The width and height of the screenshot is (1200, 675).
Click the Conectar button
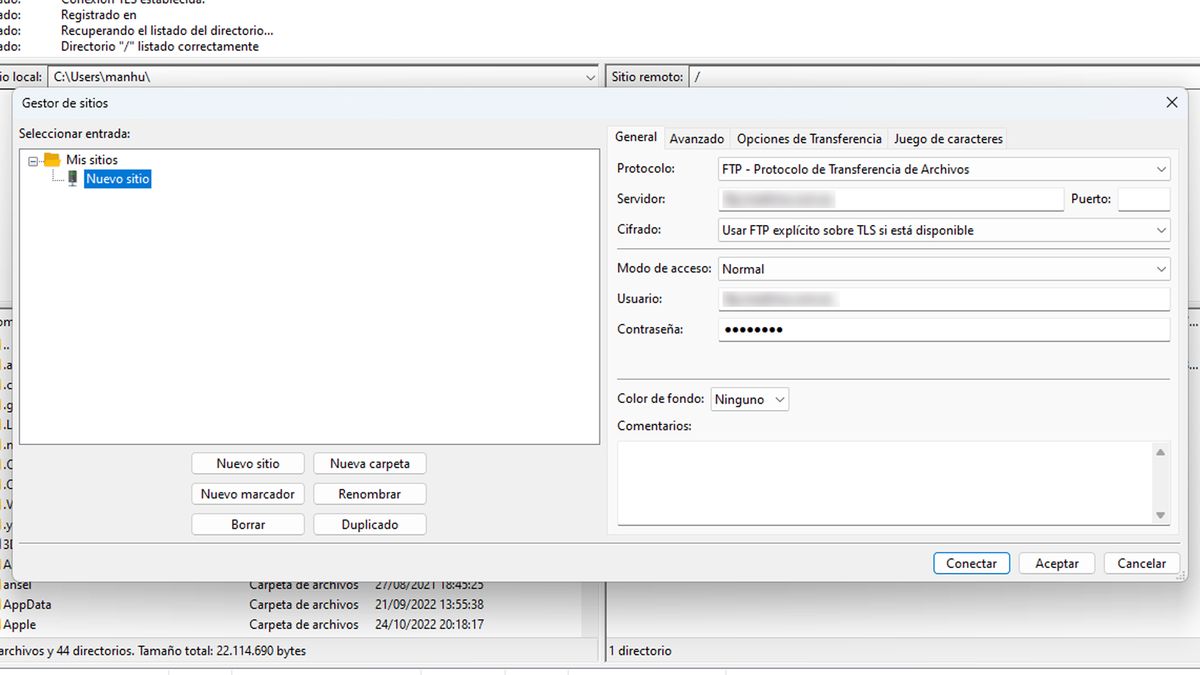971,563
